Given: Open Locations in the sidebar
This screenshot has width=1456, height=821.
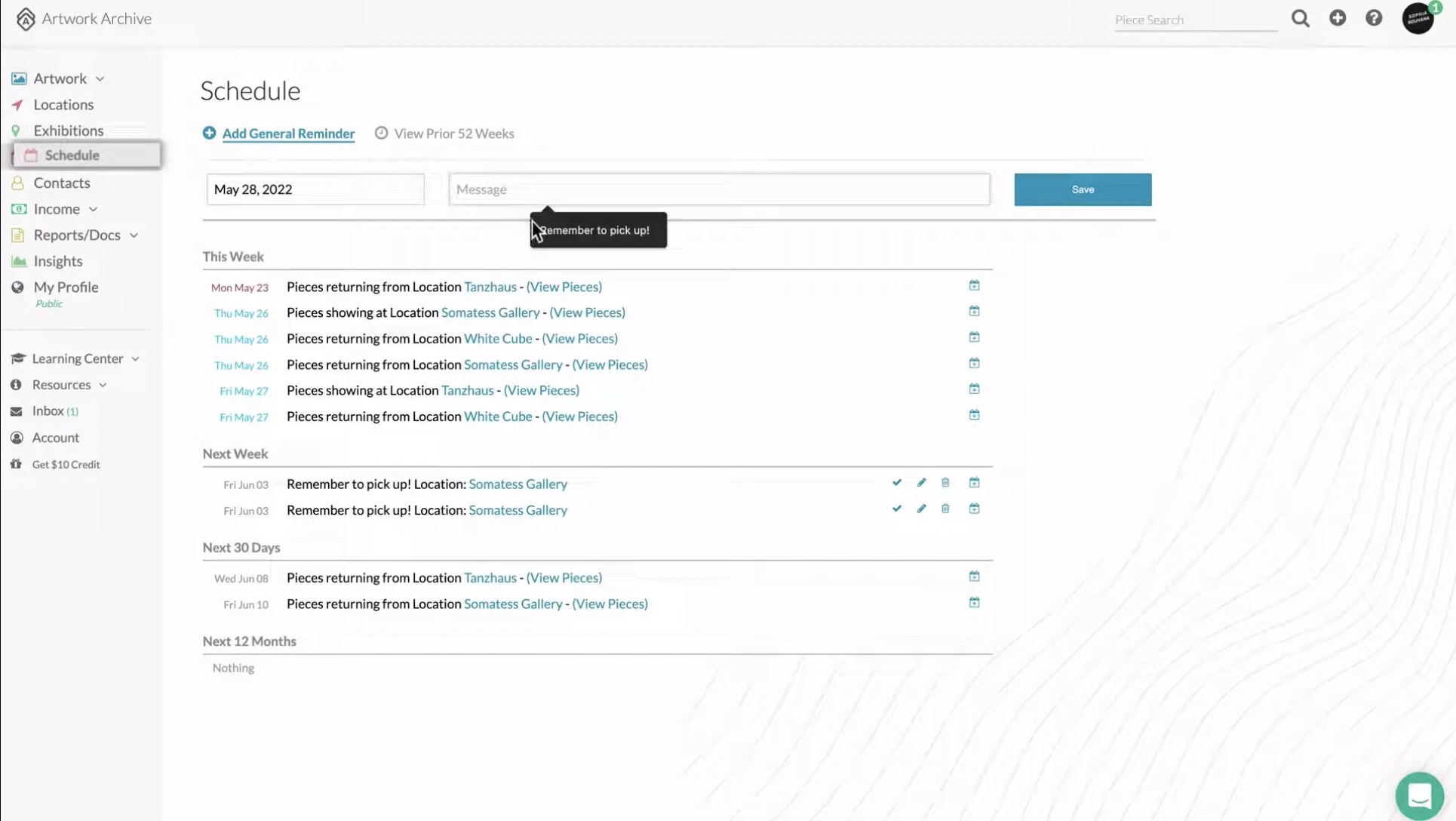Looking at the screenshot, I should [x=63, y=104].
